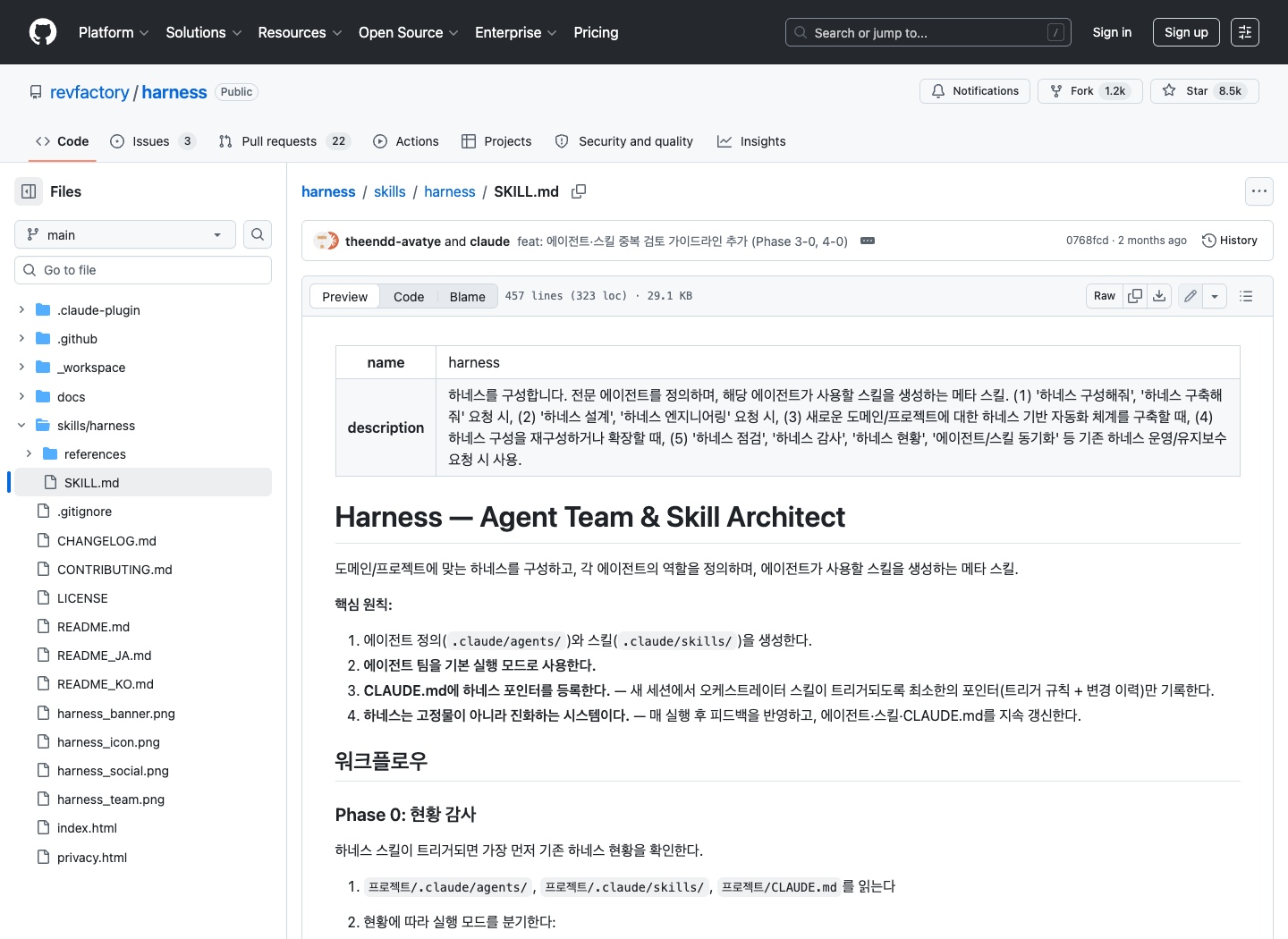Click the Sign up button

tap(1186, 32)
